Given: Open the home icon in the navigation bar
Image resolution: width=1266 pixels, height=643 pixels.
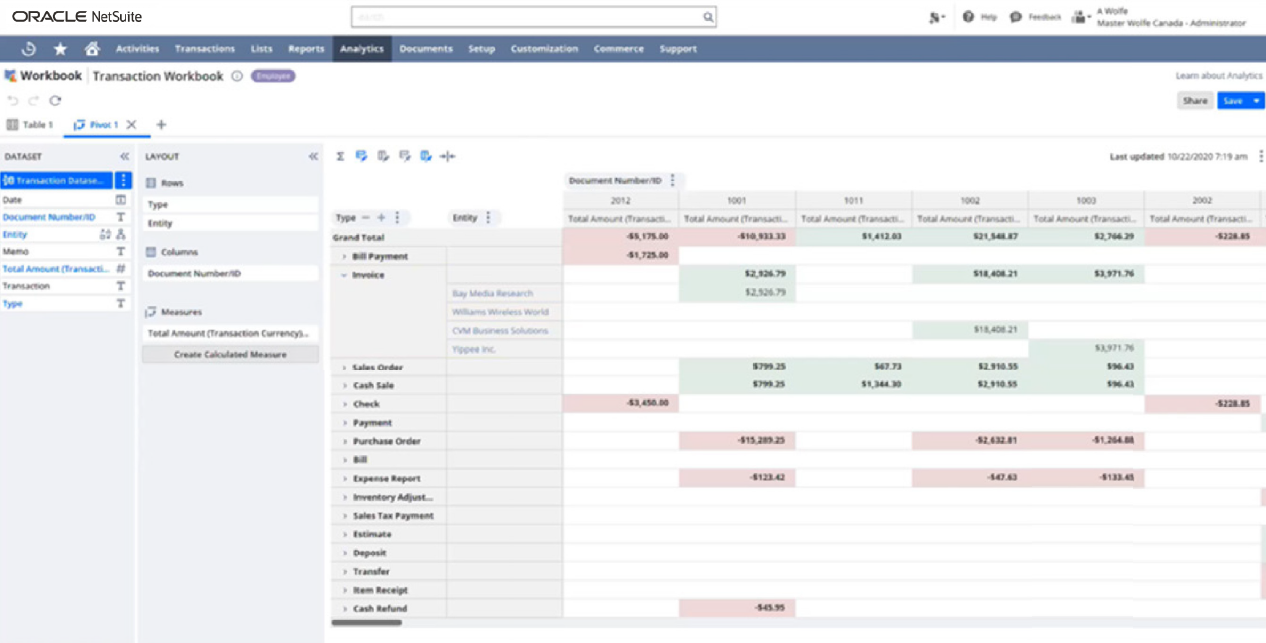Looking at the screenshot, I should [92, 48].
